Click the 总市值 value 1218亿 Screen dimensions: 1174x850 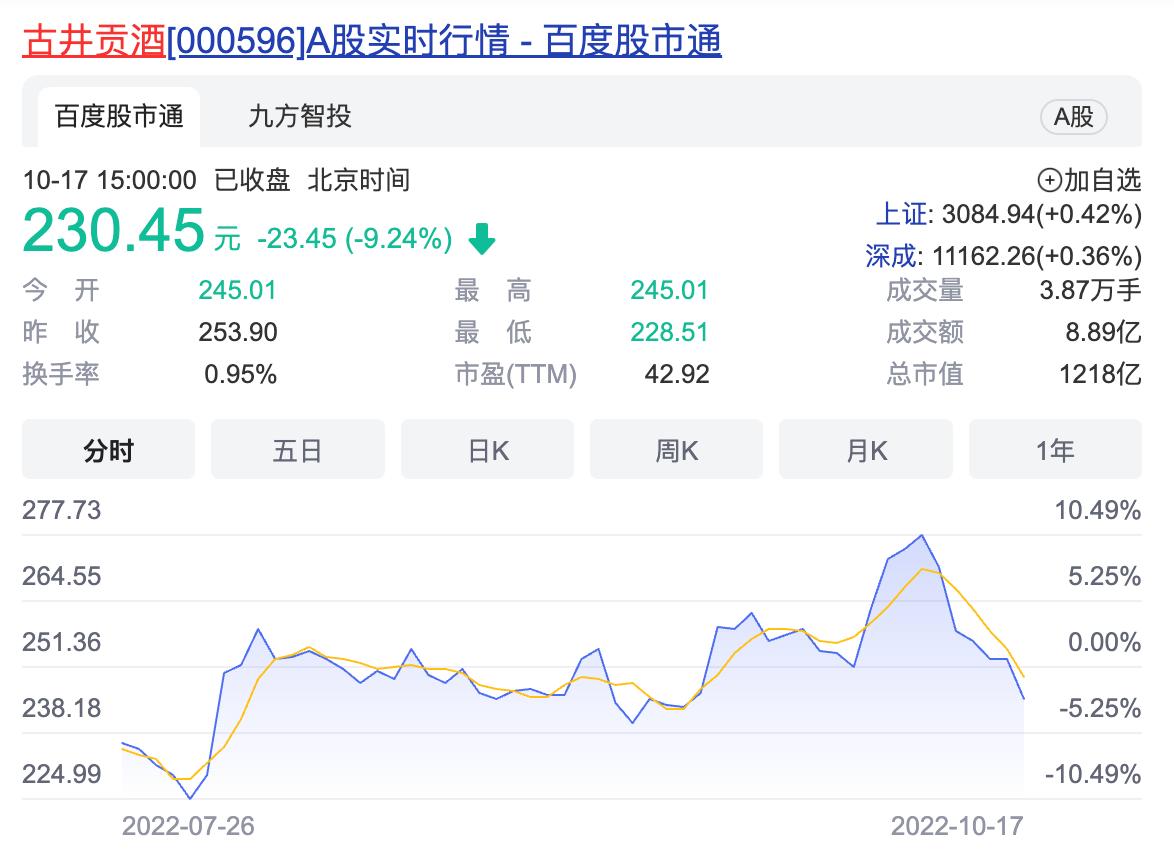[1100, 374]
